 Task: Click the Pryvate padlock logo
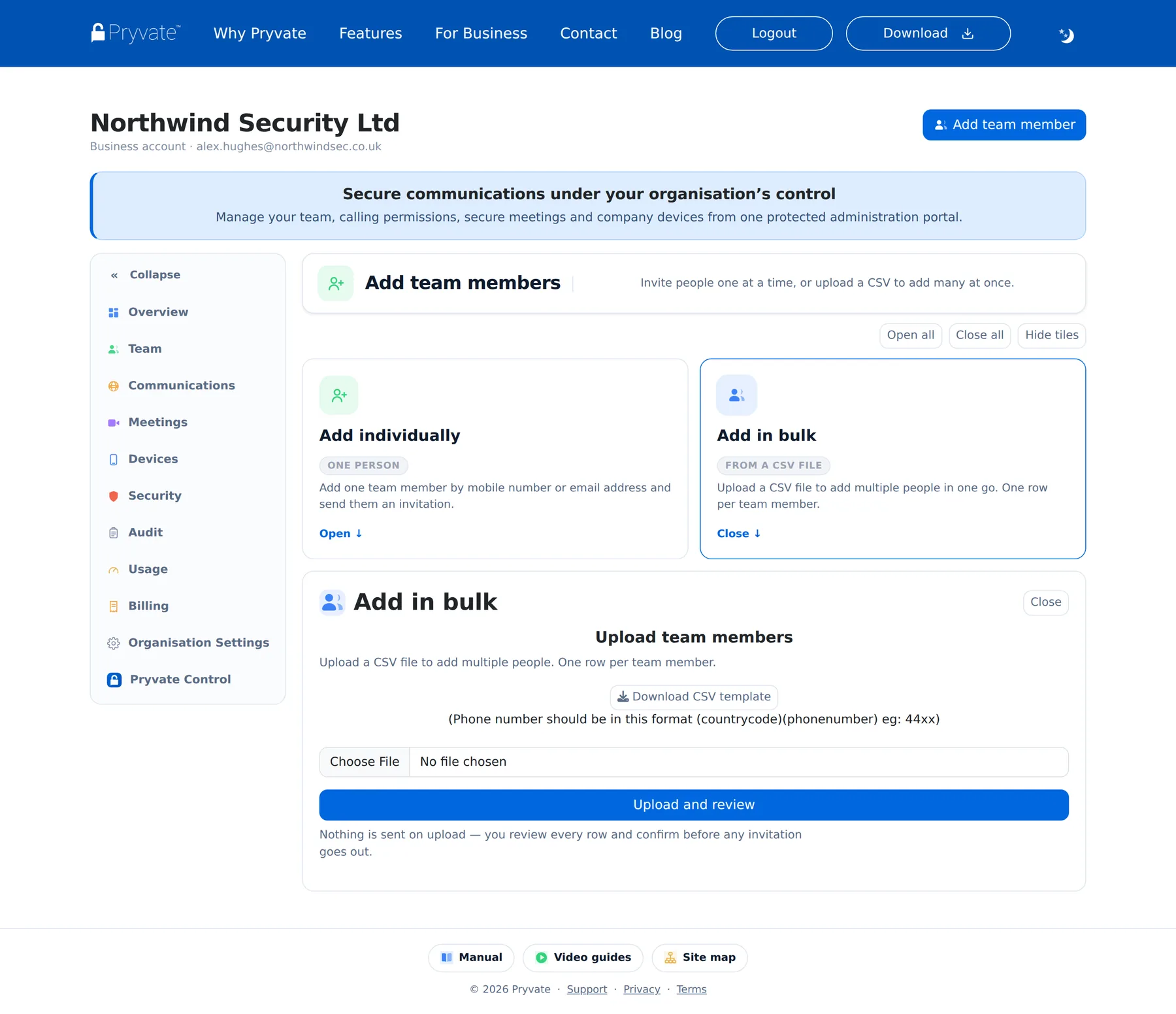click(x=136, y=33)
